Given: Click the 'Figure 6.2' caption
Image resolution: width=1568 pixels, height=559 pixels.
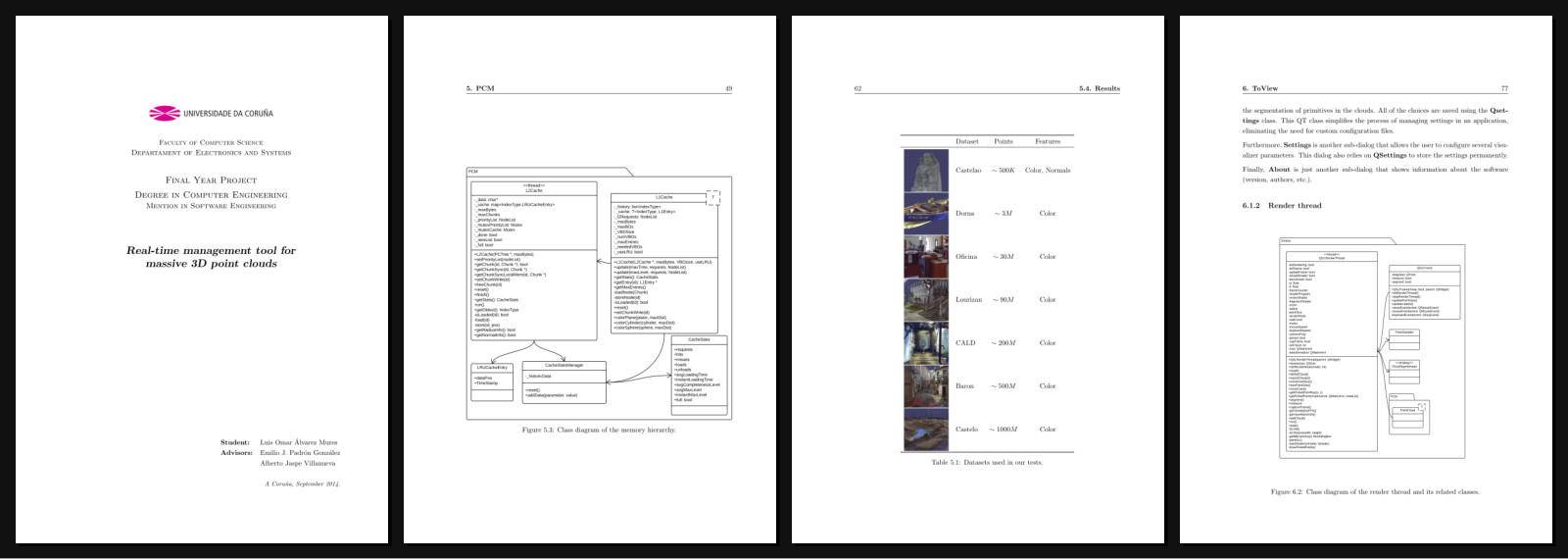Looking at the screenshot, I should 1375,492.
